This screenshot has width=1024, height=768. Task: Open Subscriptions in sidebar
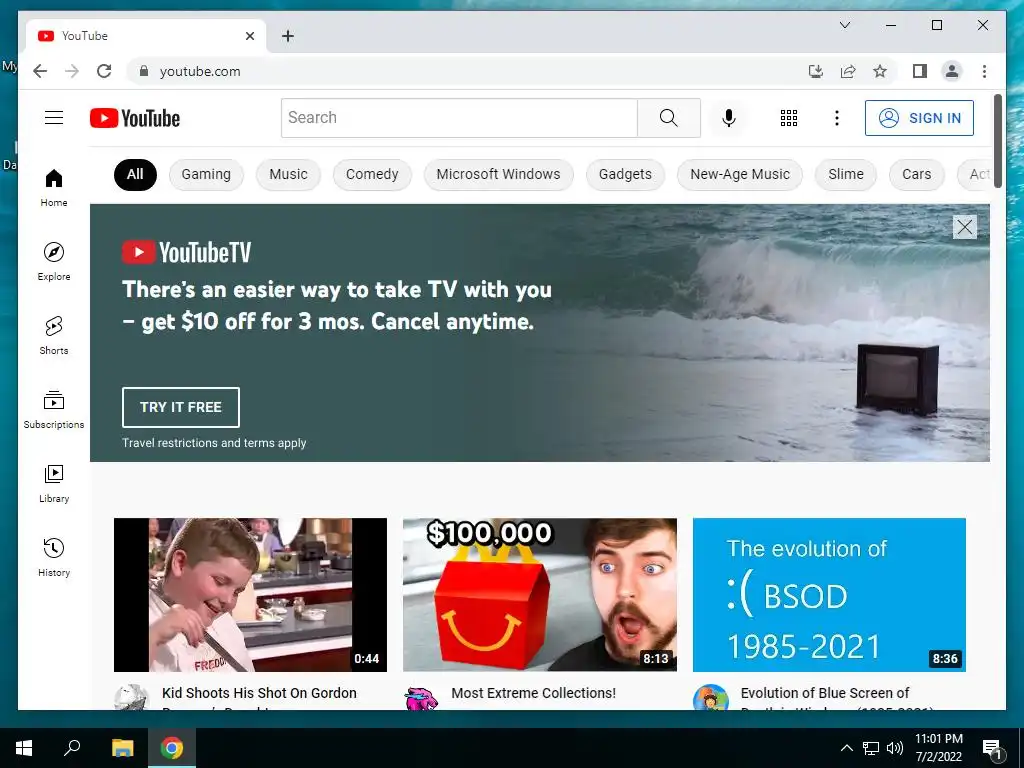(x=54, y=410)
